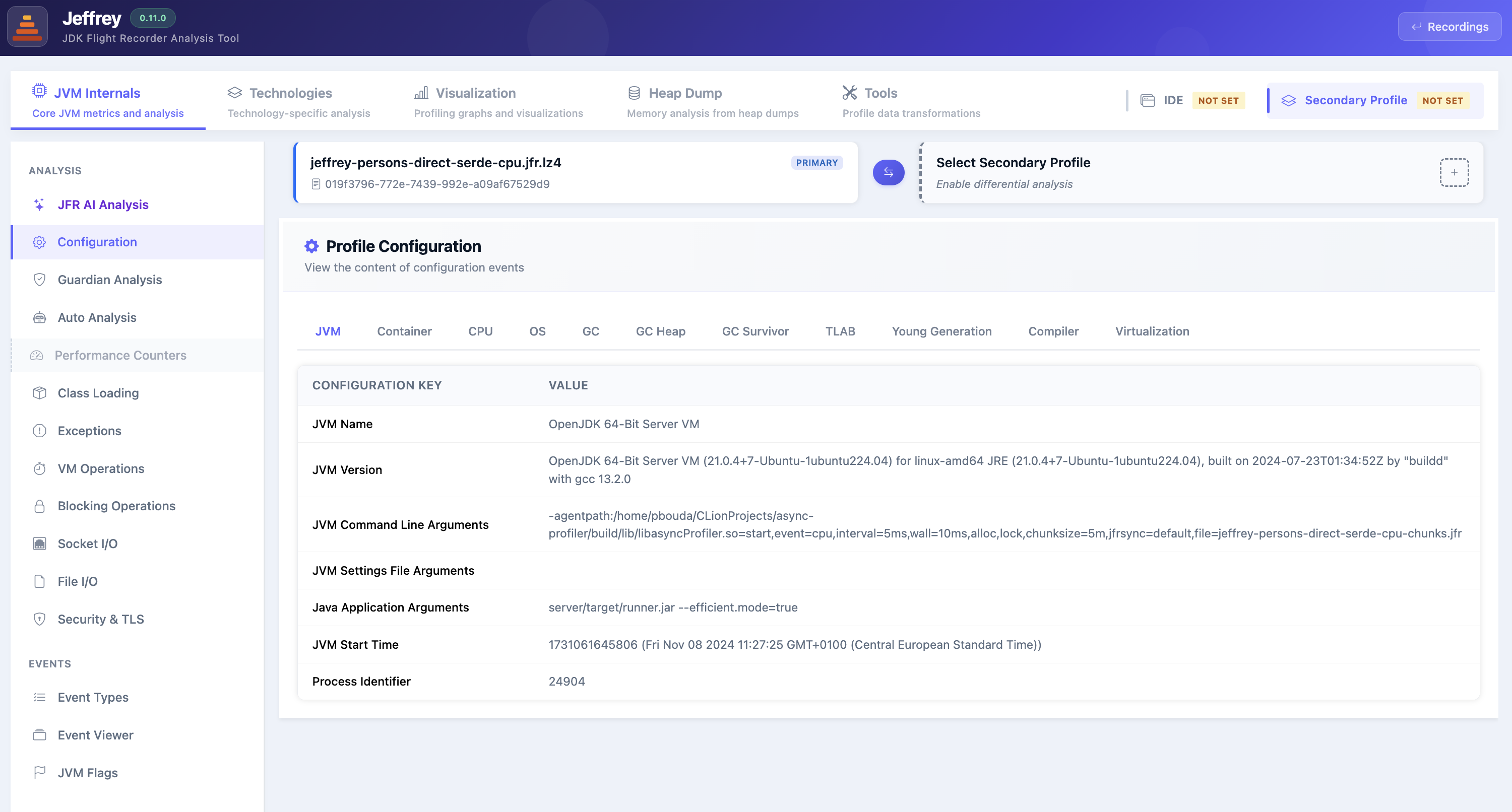Open the Select Secondary Profile card
1512x812 pixels.
[x=1201, y=172]
